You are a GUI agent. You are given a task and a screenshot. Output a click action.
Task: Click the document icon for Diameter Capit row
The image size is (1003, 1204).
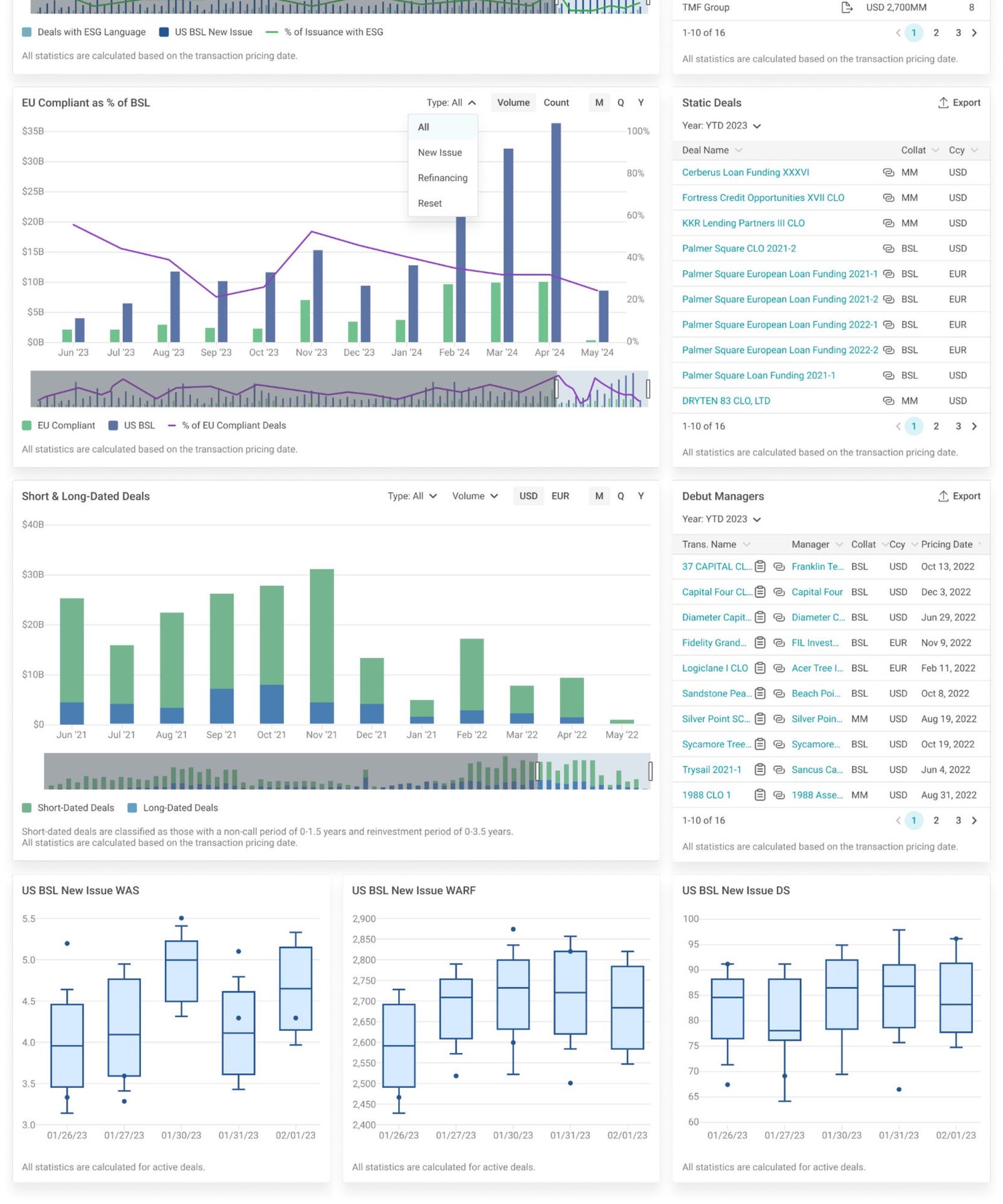click(760, 617)
